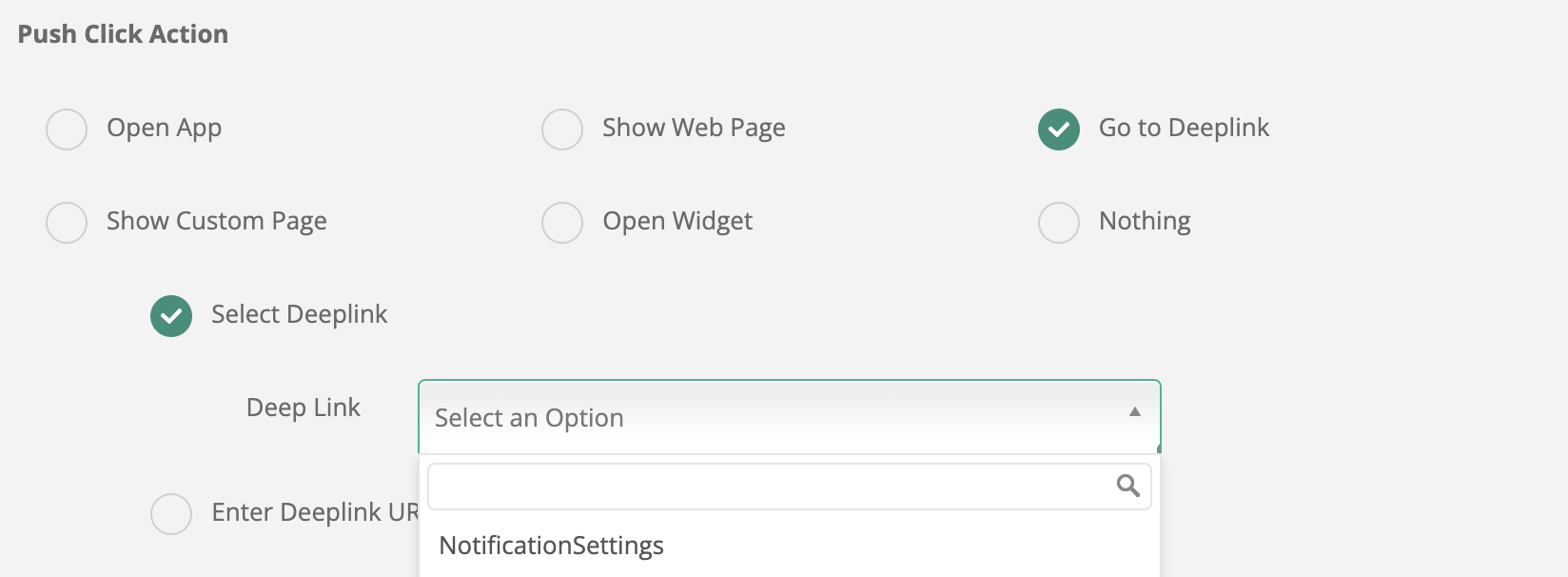Click the green checkmark beside Go to Deeplink
This screenshot has height=577, width=1568.
pos(1058,129)
